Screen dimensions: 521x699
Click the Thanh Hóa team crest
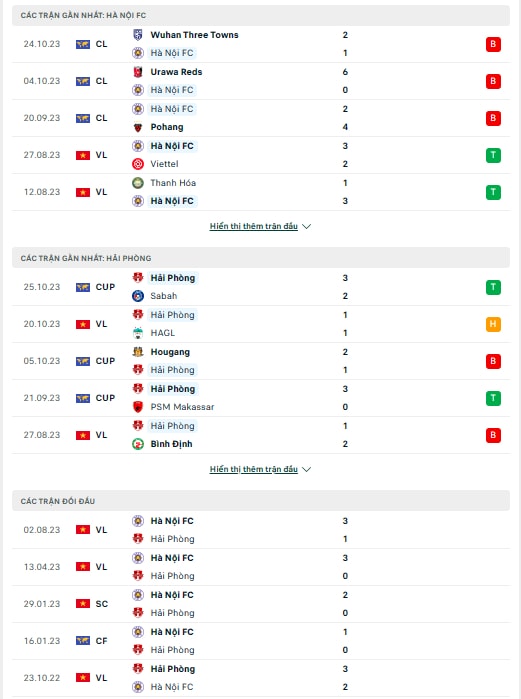138,183
